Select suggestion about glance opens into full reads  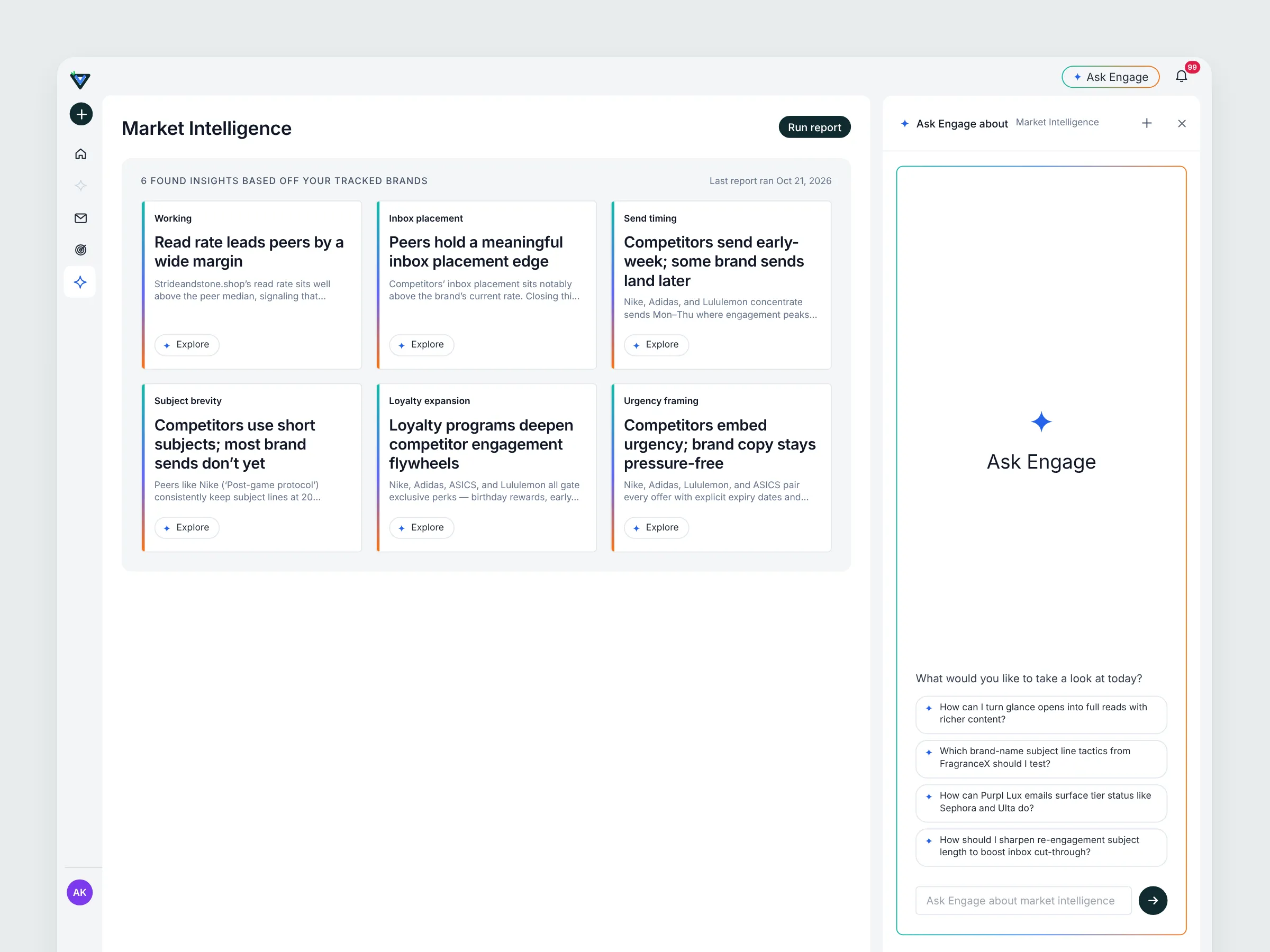click(1041, 715)
